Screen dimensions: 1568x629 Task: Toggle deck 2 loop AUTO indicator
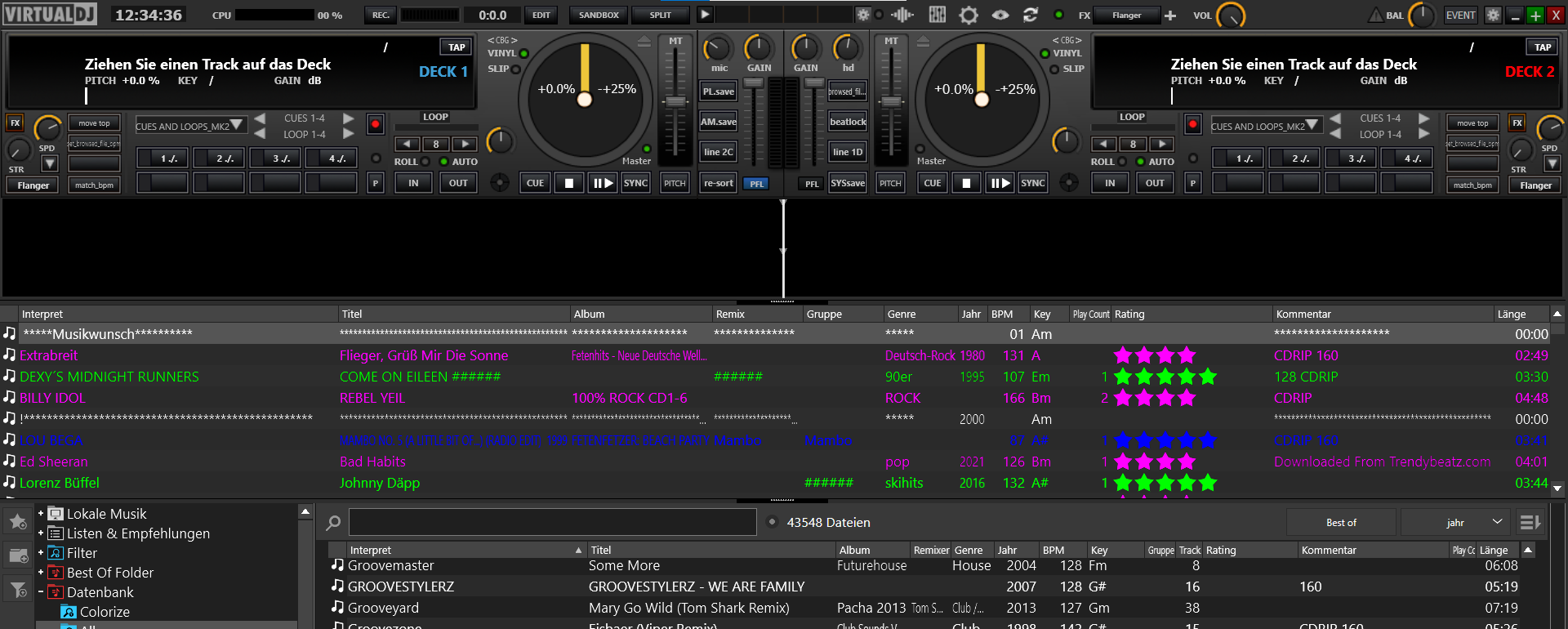pos(1140,162)
